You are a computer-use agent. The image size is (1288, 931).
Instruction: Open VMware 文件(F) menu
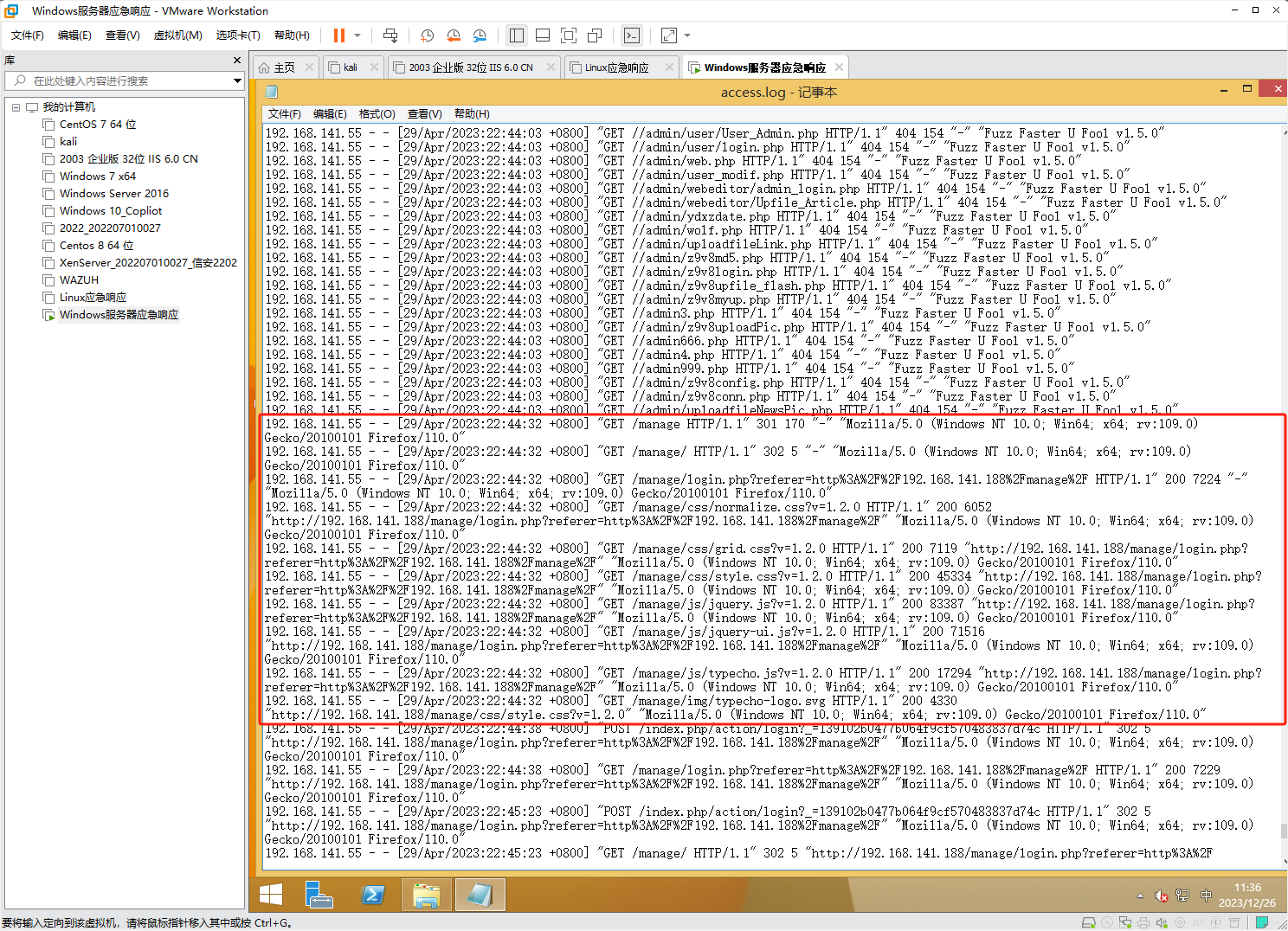(28, 35)
